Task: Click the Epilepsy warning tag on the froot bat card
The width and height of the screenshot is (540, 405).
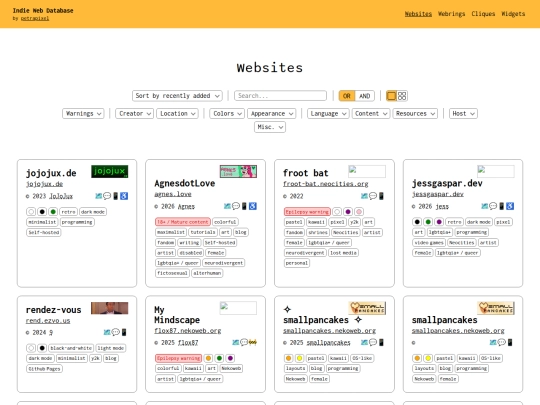Action: pyautogui.click(x=307, y=212)
